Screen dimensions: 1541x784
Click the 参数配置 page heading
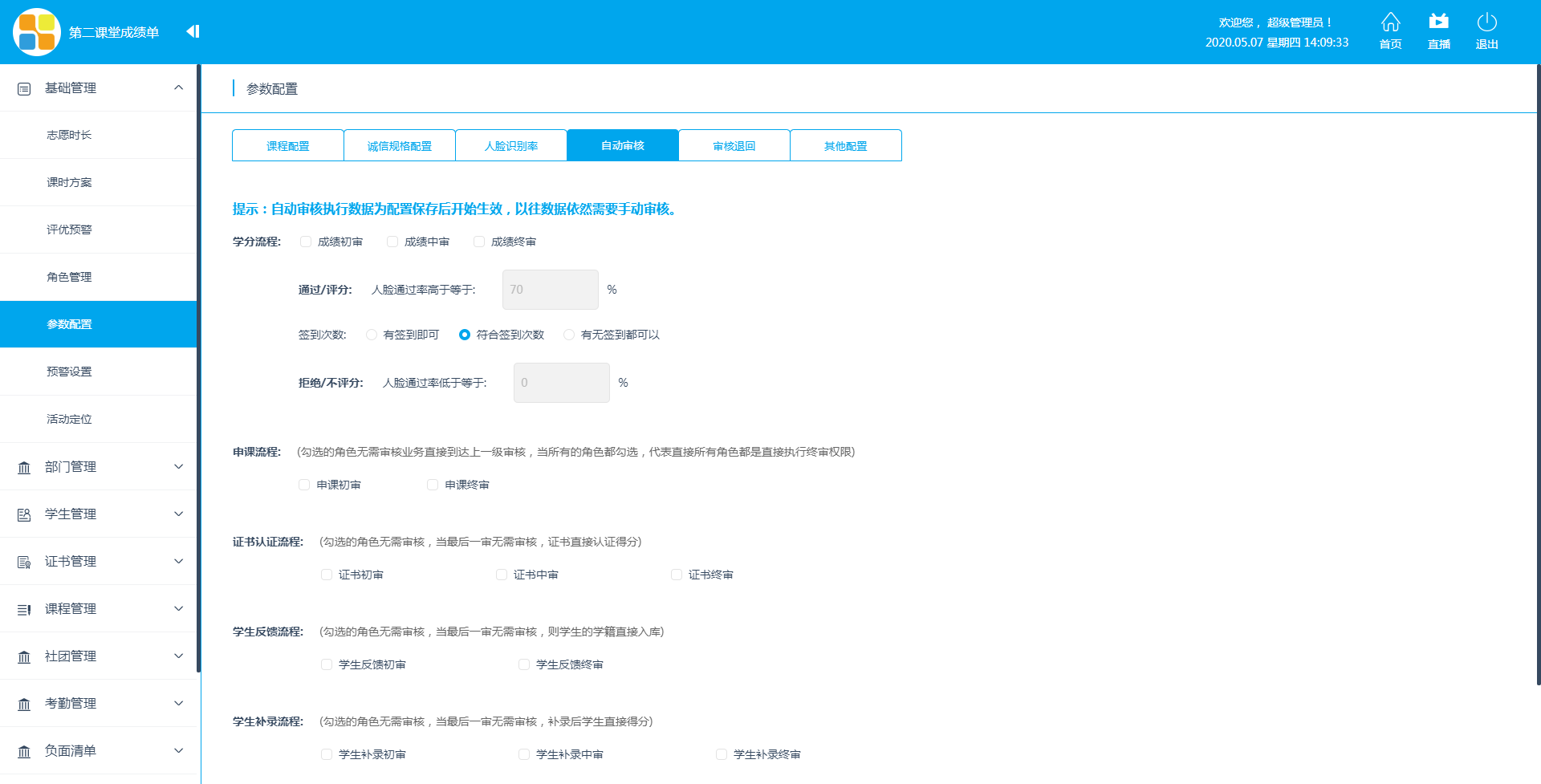[x=272, y=89]
